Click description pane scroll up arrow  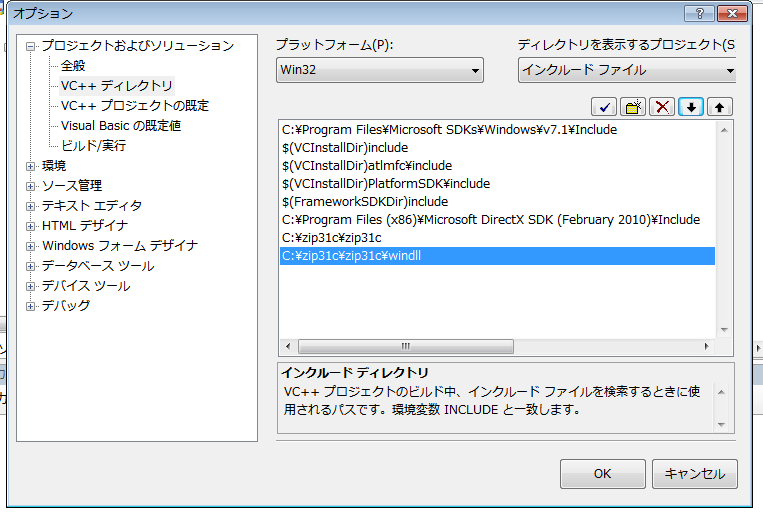point(721,392)
